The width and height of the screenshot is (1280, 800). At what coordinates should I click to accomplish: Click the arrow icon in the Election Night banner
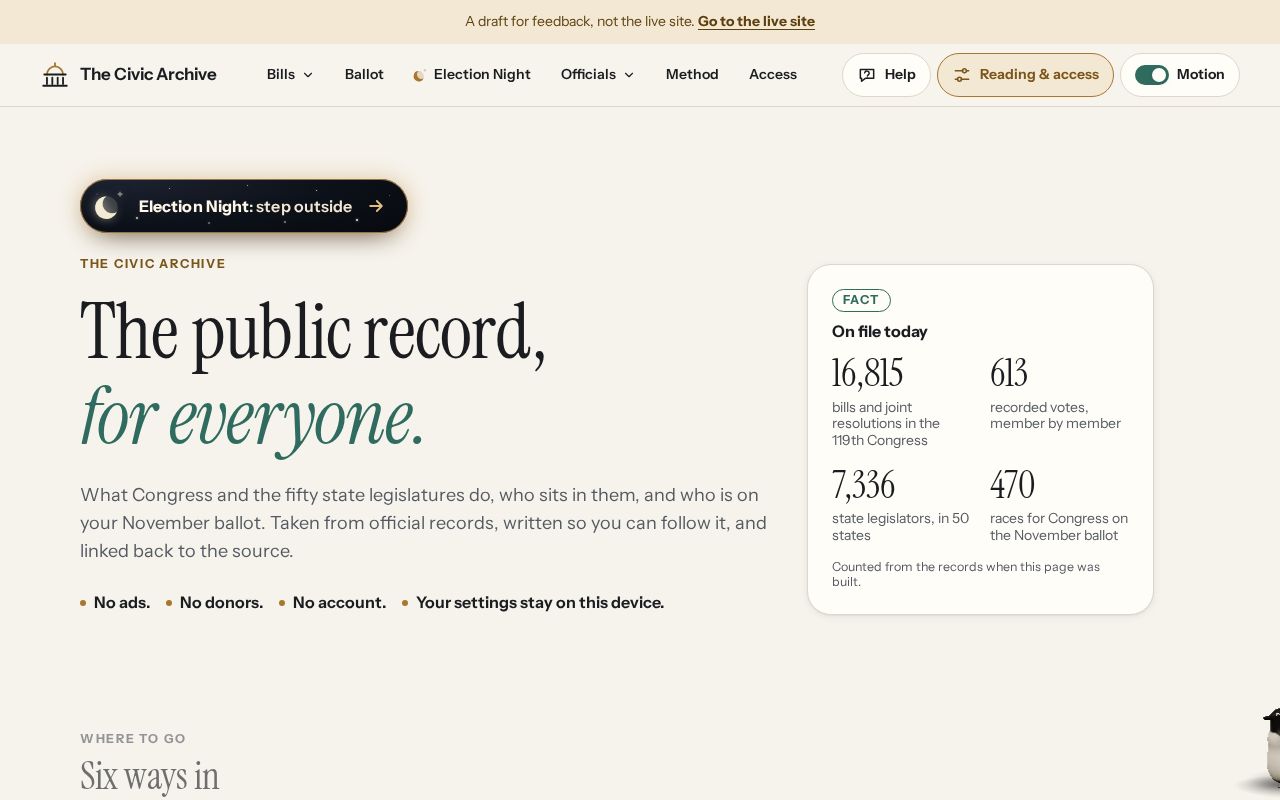(376, 206)
